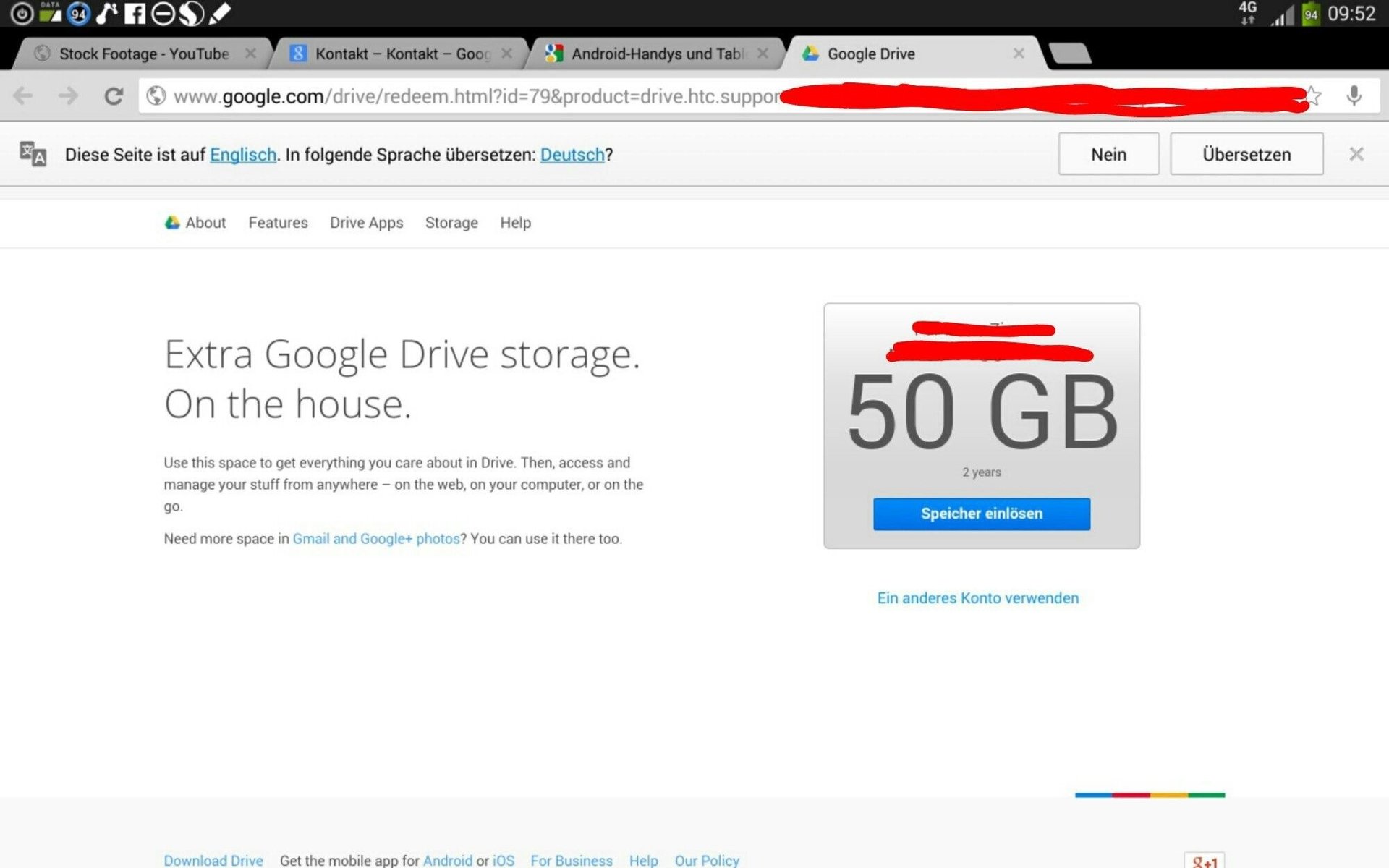Click the Google +1 button in the footer
This screenshot has height=868, width=1389.
(x=1205, y=861)
